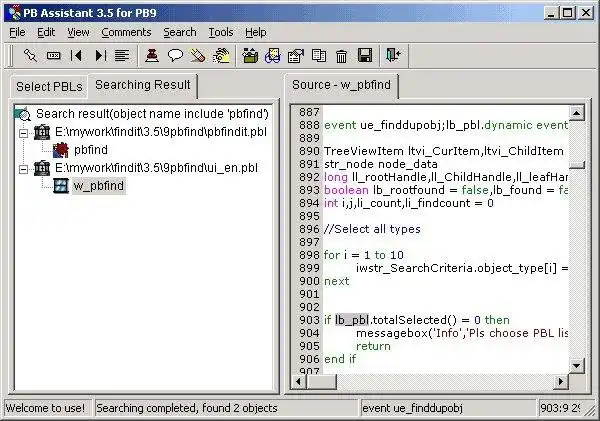Click the speech bubble comment icon
600x421 pixels.
[x=175, y=55]
